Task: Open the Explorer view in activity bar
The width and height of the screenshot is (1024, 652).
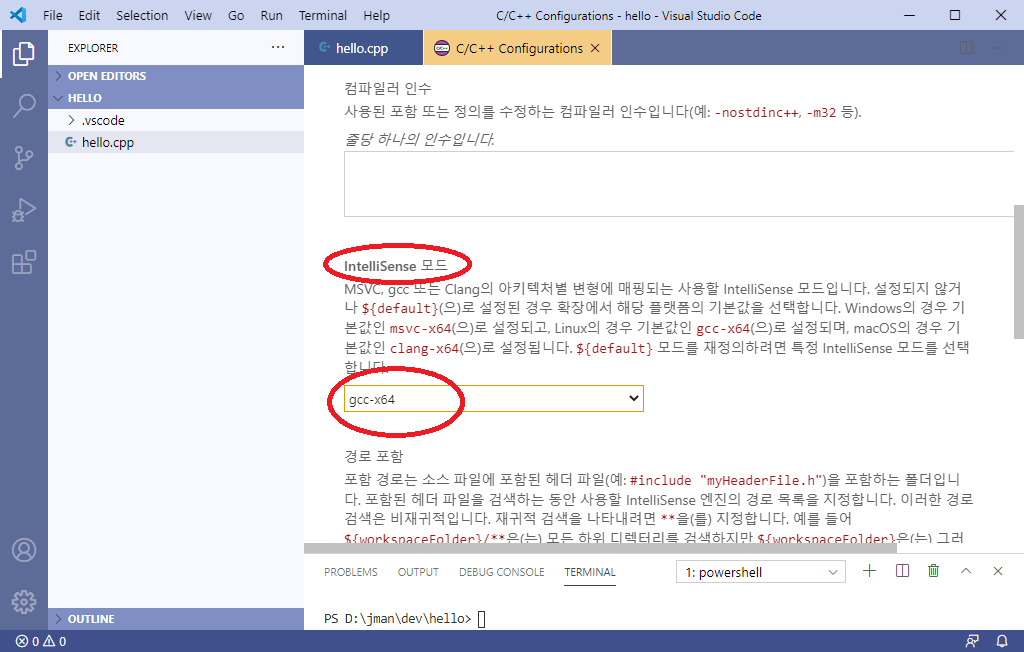Action: click(24, 54)
